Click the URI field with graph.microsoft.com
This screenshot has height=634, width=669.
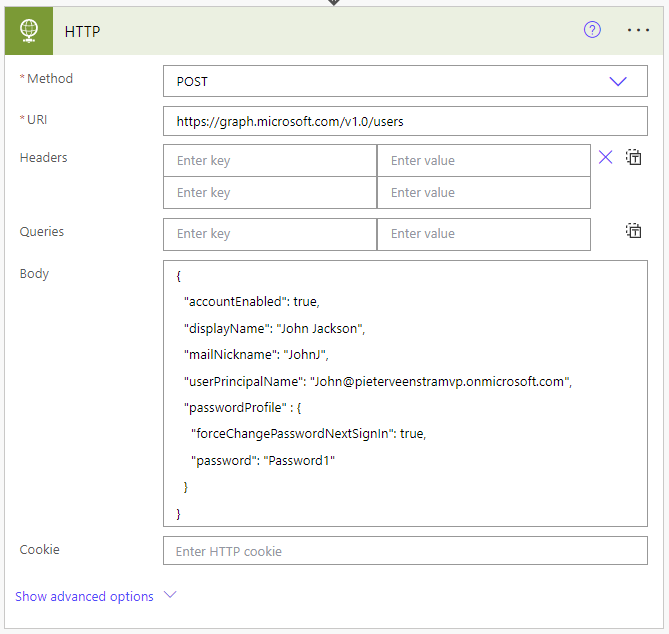(405, 121)
